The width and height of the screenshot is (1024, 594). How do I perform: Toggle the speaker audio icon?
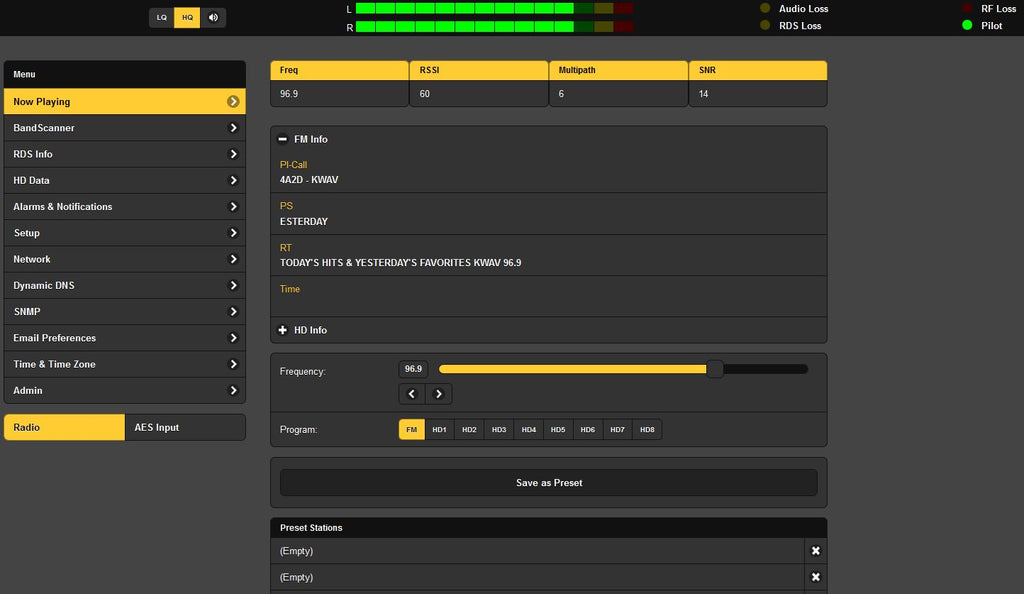pos(213,18)
